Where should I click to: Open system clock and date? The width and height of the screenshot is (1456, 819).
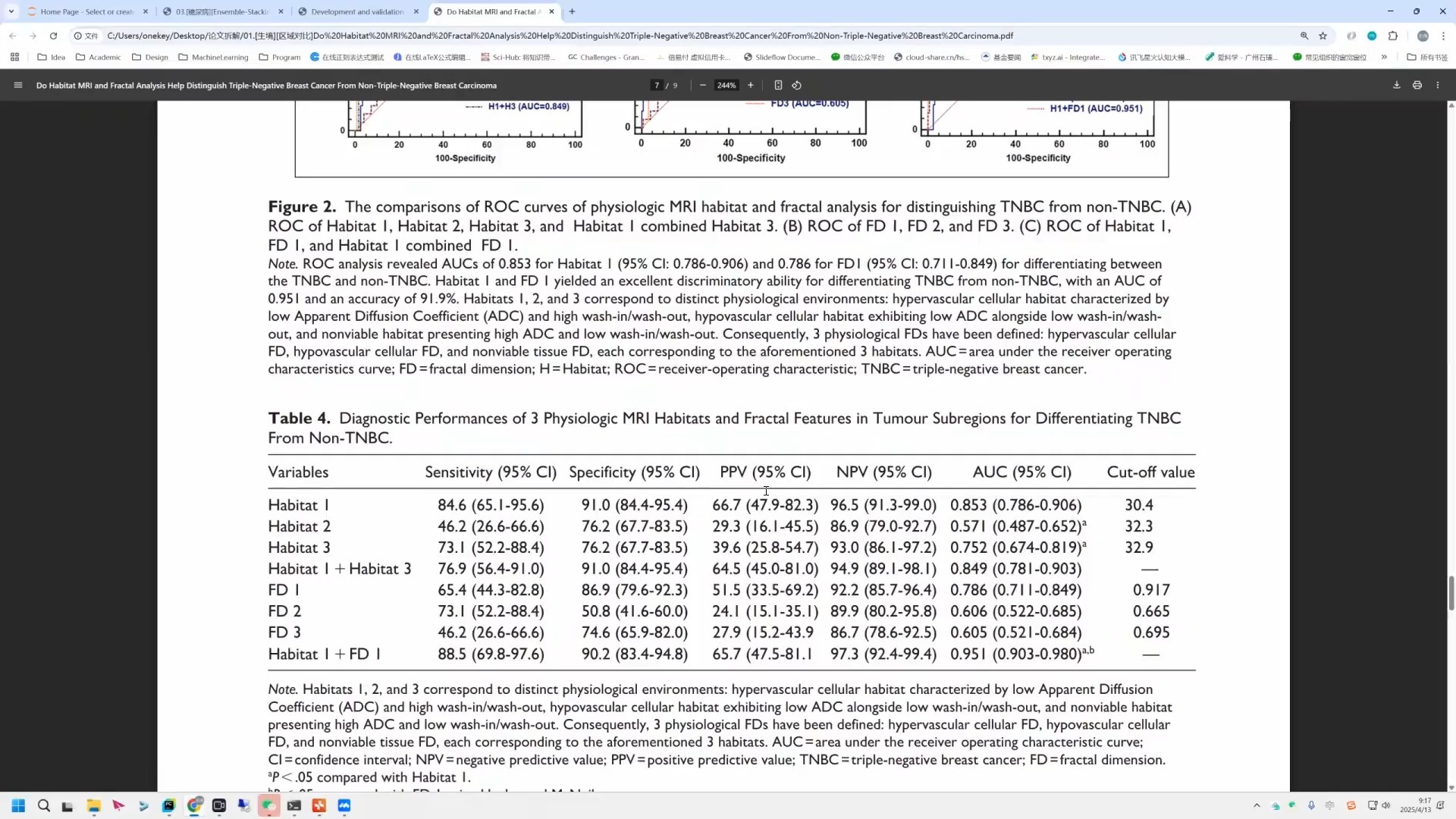pos(1415,805)
